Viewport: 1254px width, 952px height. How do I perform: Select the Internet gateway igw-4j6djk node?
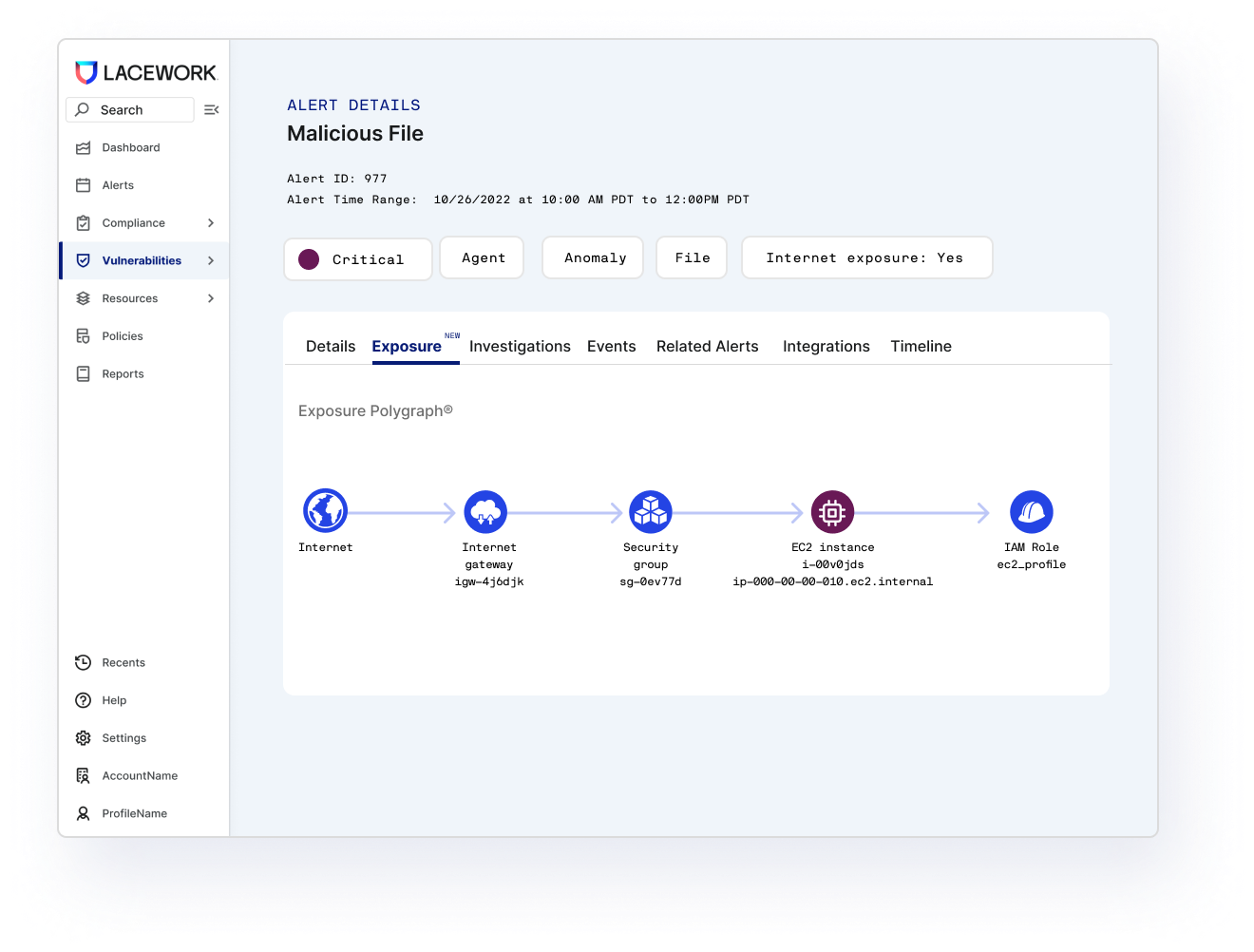coord(485,510)
